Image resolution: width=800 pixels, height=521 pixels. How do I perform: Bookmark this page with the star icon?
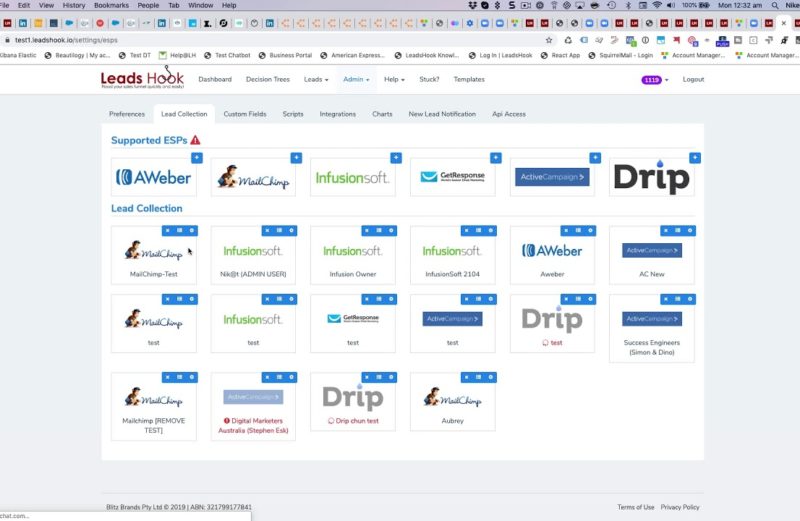coord(549,40)
